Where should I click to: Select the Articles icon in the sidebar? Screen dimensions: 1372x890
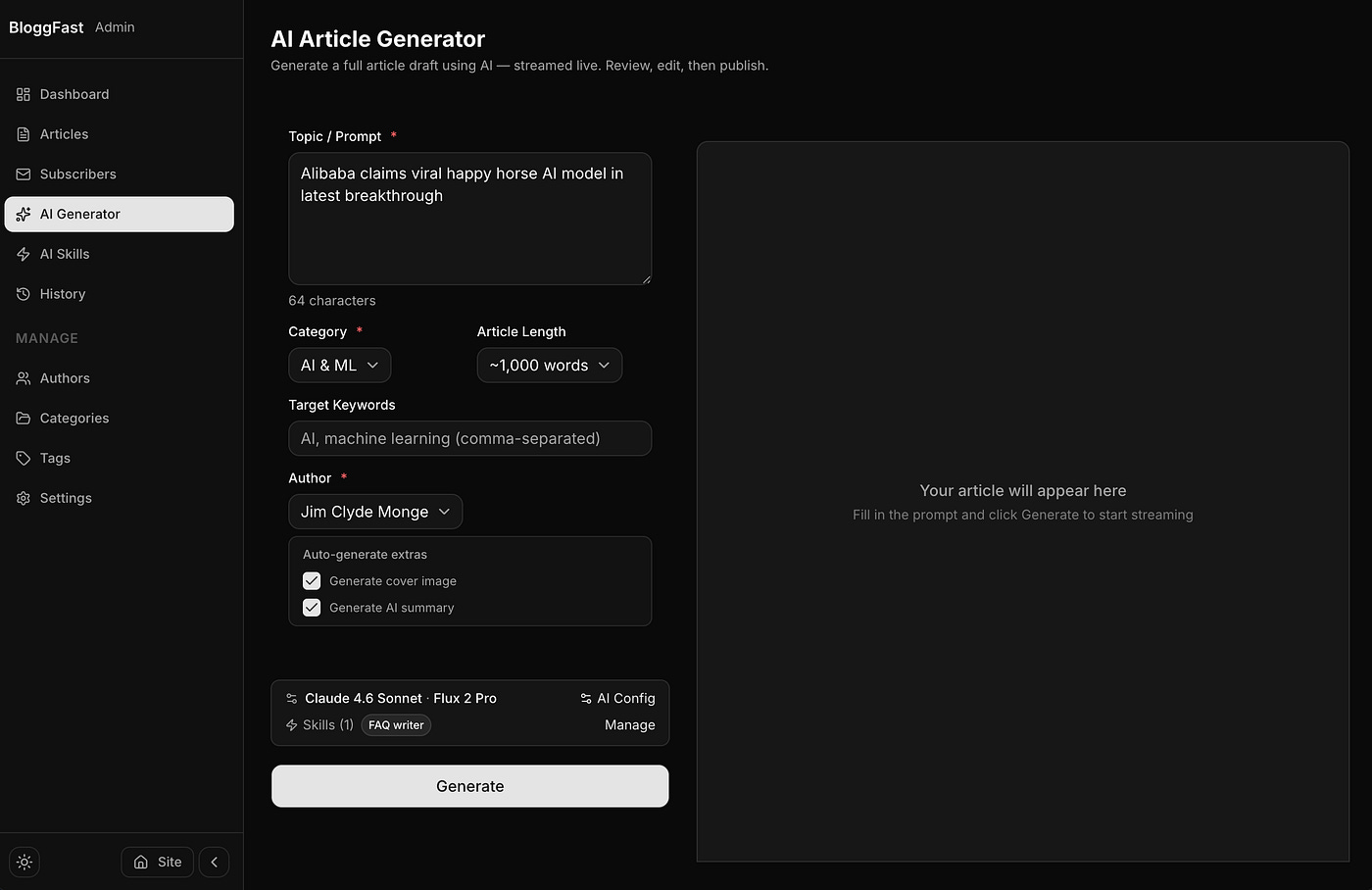tap(22, 134)
